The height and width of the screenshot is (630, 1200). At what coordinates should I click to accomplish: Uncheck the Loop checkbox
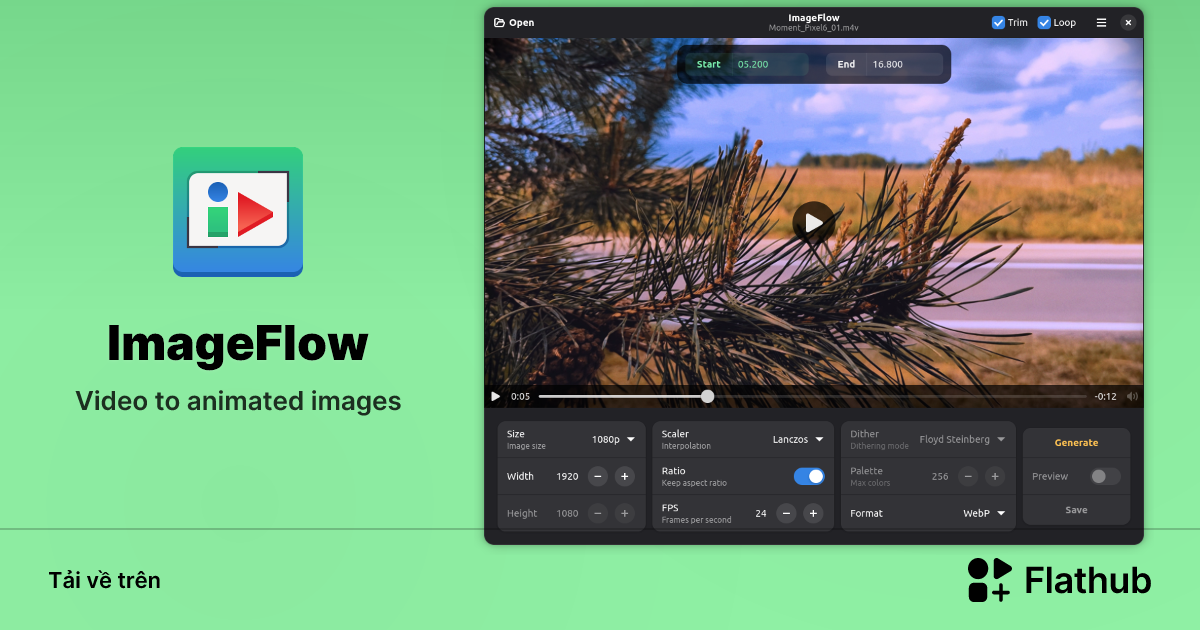(1044, 22)
